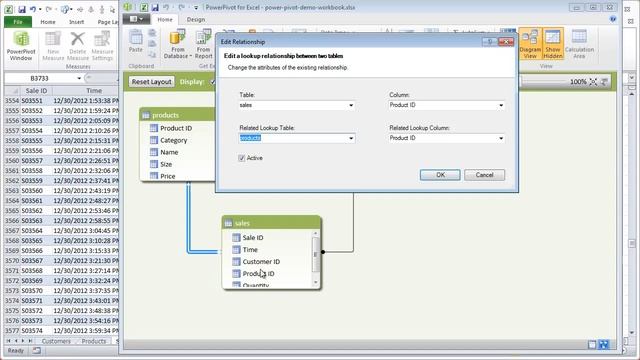Click OK in Edit Relationship dialog
The image size is (640, 360).
(x=440, y=175)
